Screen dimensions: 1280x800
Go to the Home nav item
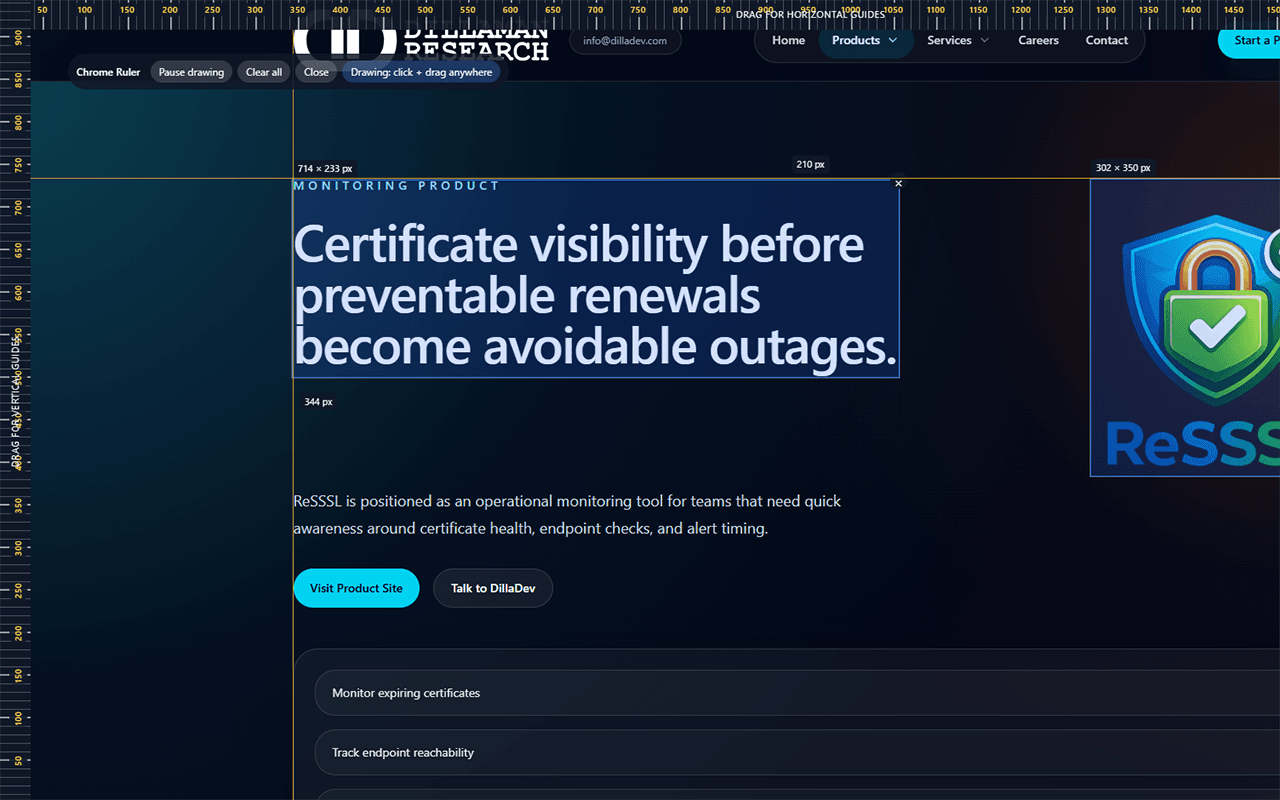pyautogui.click(x=788, y=41)
